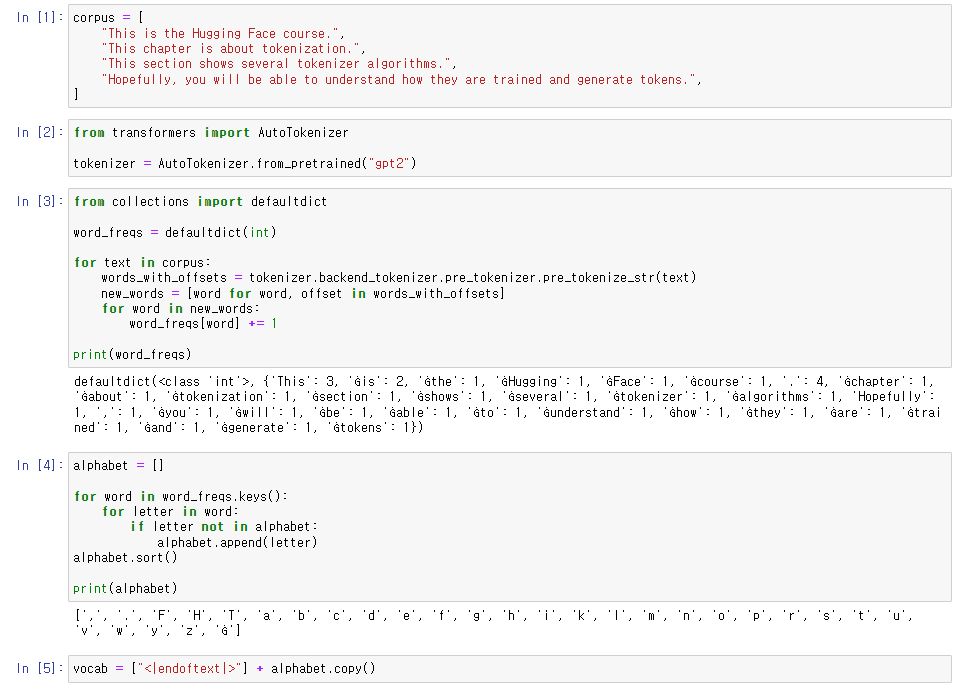Image resolution: width=961 pixels, height=687 pixels.
Task: Click the new_words list comprehension line
Action: tap(303, 294)
